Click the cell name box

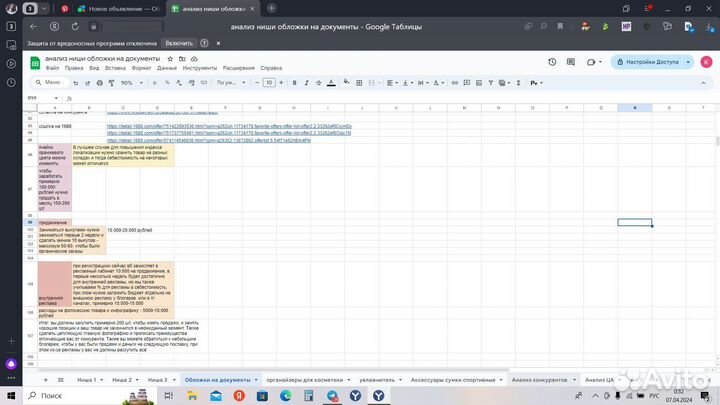[x=35, y=98]
